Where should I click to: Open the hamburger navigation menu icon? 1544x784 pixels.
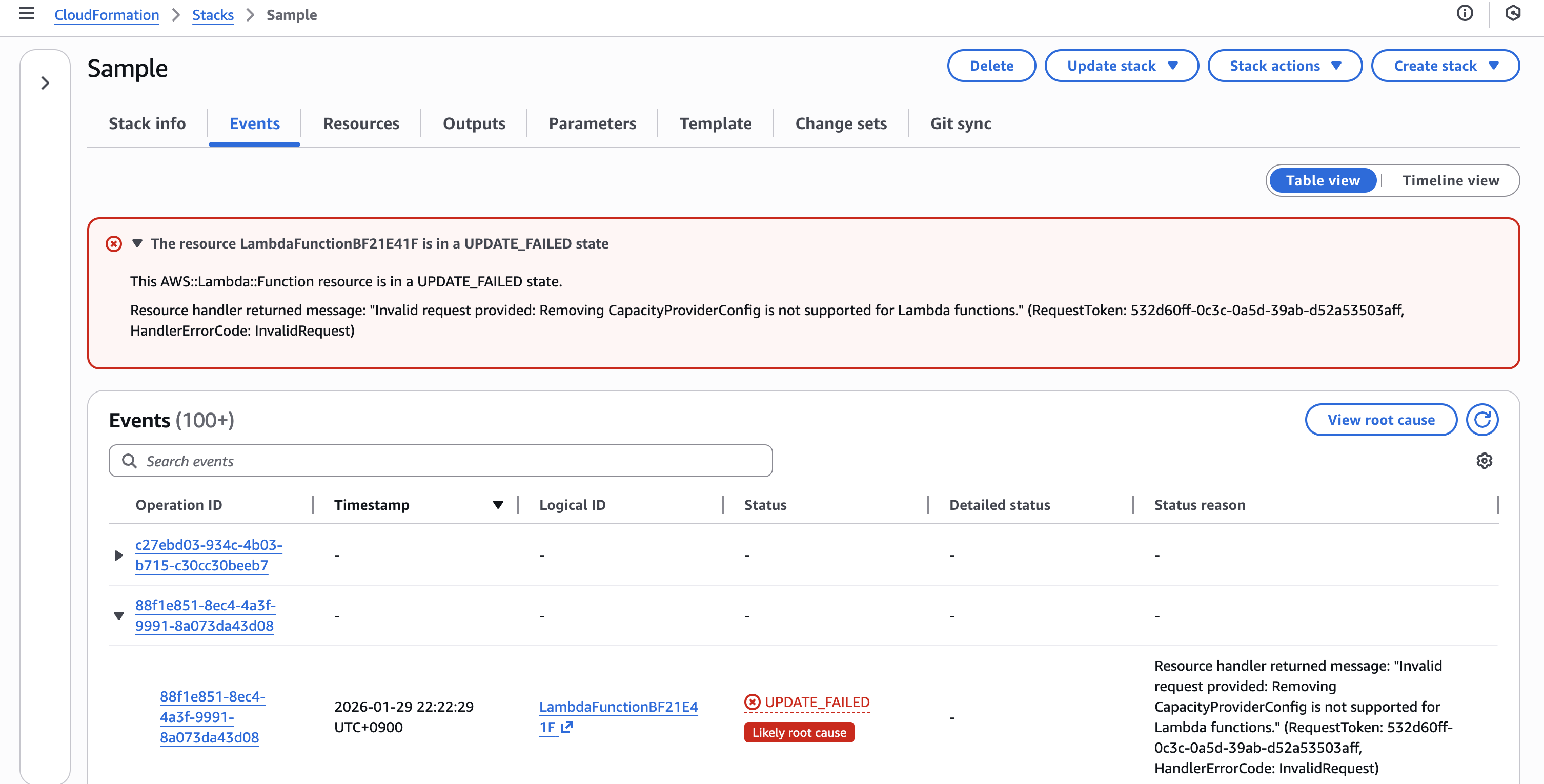26,13
